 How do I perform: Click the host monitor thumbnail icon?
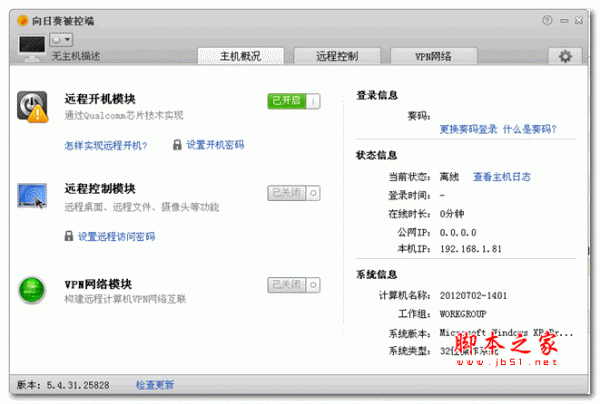[32, 47]
